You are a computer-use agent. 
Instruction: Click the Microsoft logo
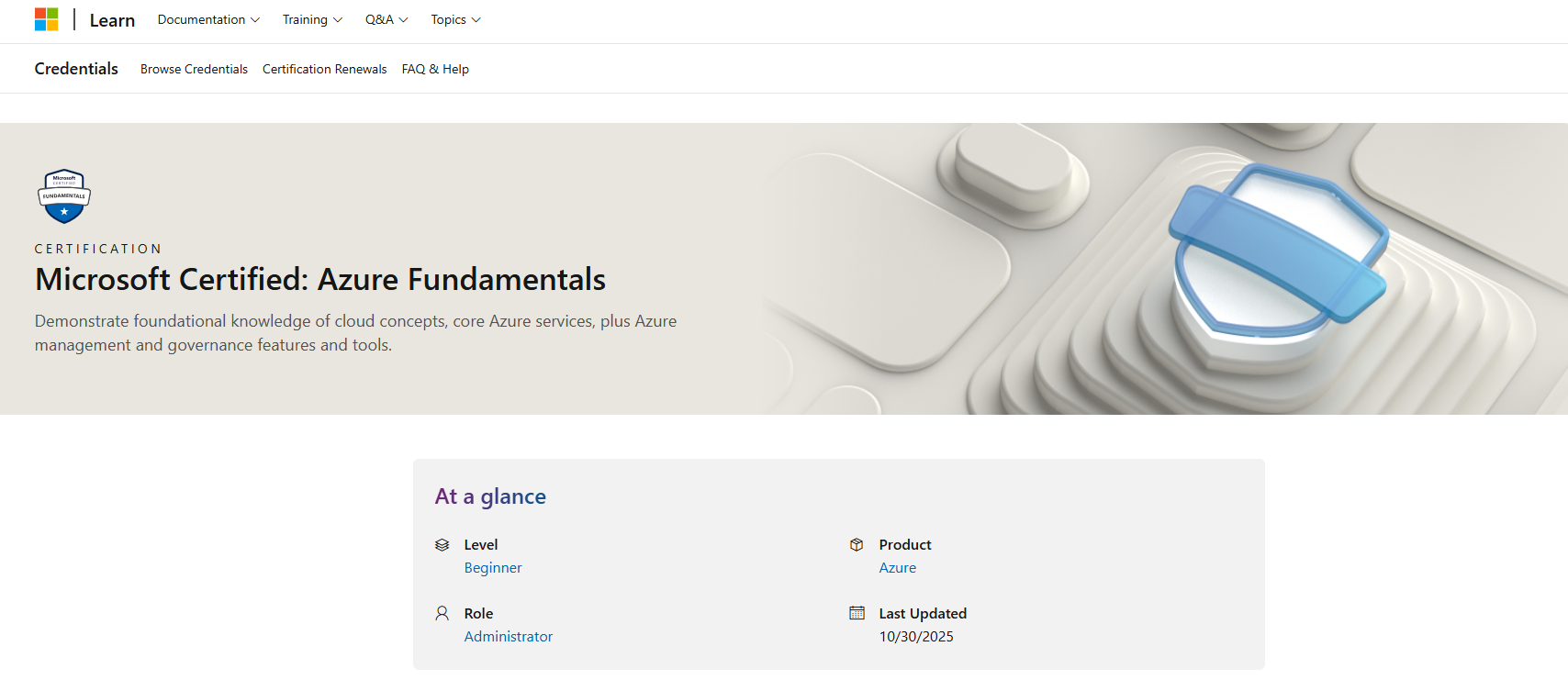(x=47, y=19)
